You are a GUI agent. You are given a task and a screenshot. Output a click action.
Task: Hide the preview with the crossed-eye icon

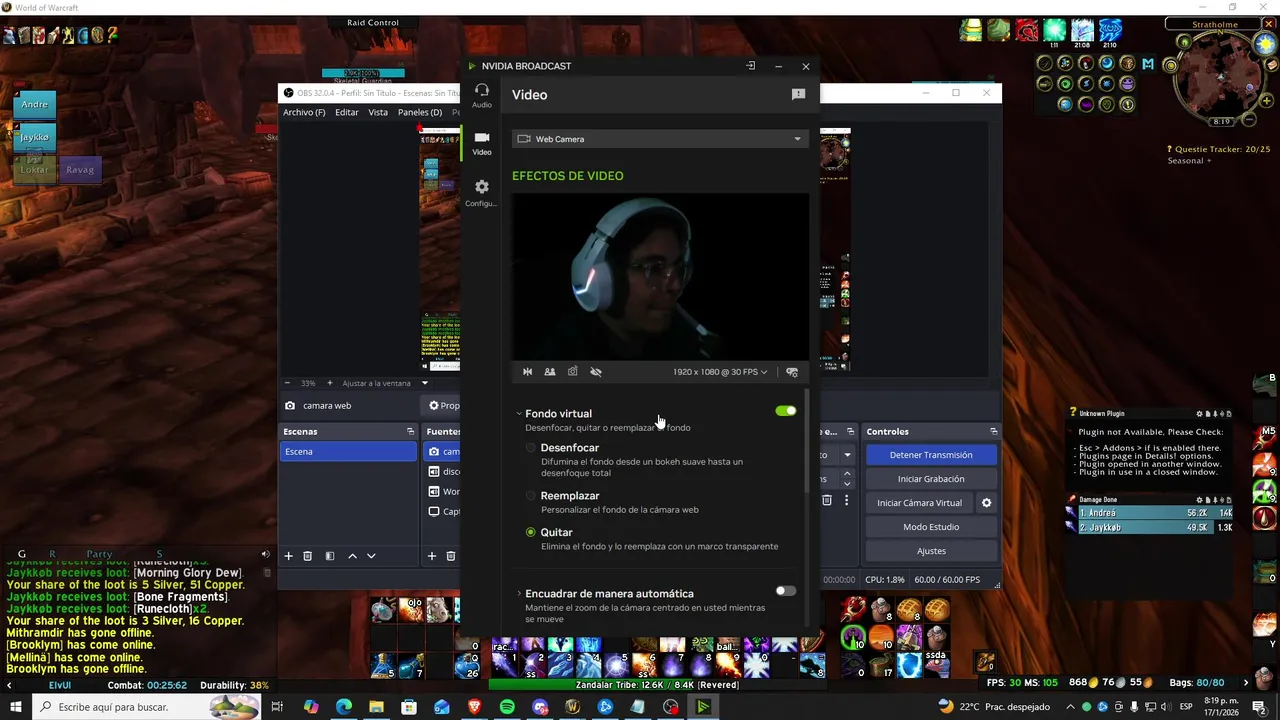[x=596, y=372]
